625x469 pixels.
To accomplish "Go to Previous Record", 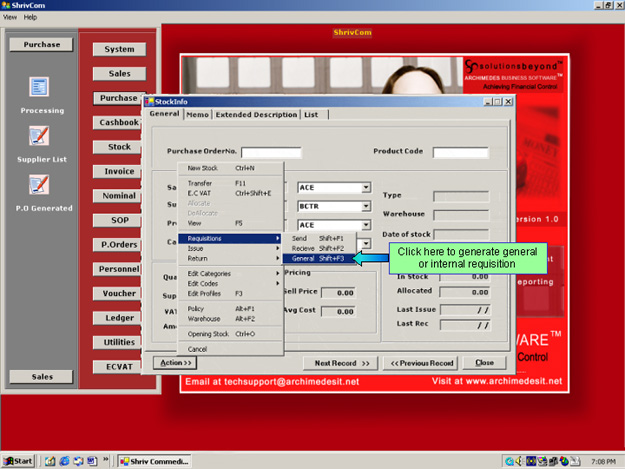I will pos(421,363).
